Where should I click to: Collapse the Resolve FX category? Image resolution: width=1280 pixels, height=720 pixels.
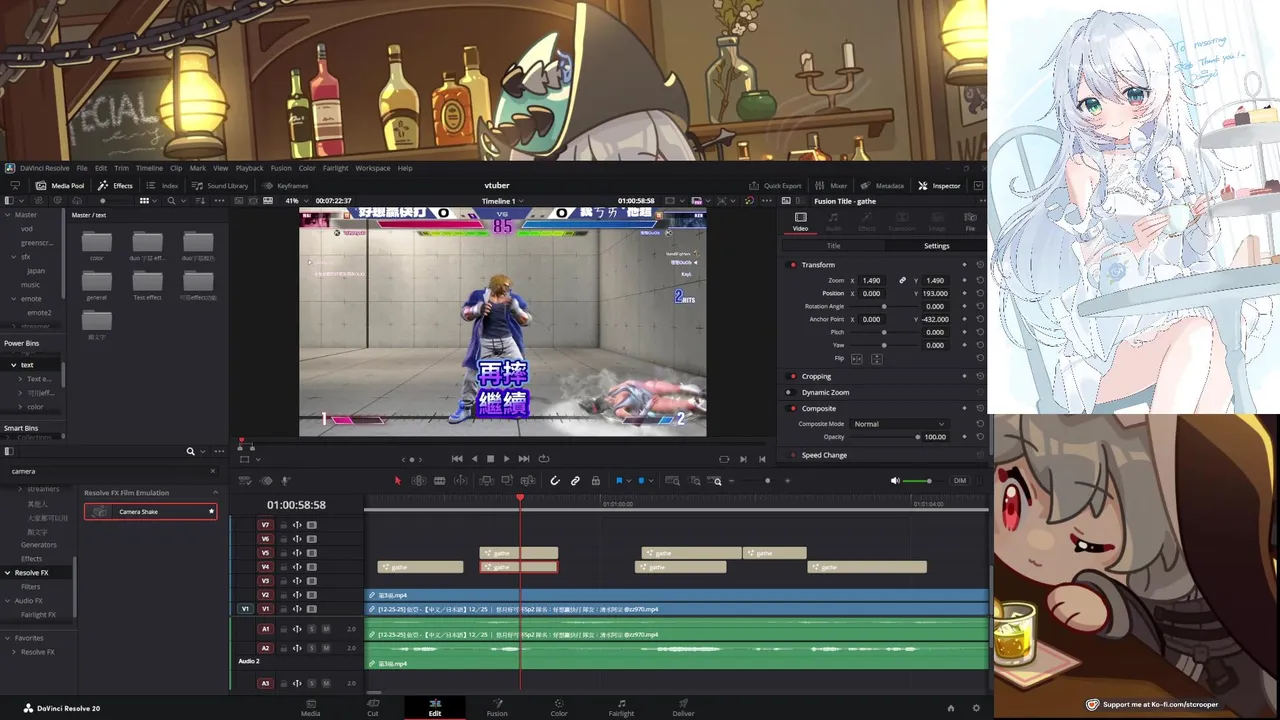pyautogui.click(x=8, y=573)
